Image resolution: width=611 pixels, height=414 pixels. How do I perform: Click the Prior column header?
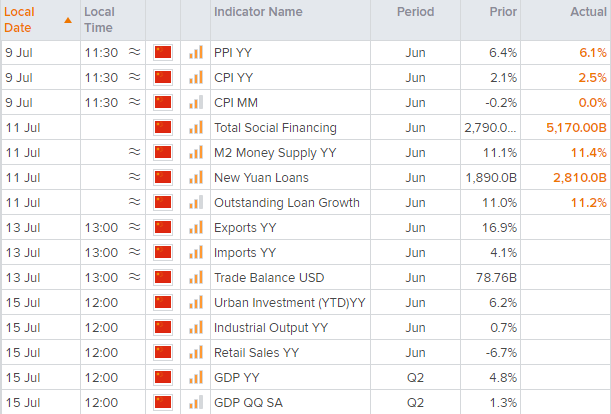(x=501, y=12)
